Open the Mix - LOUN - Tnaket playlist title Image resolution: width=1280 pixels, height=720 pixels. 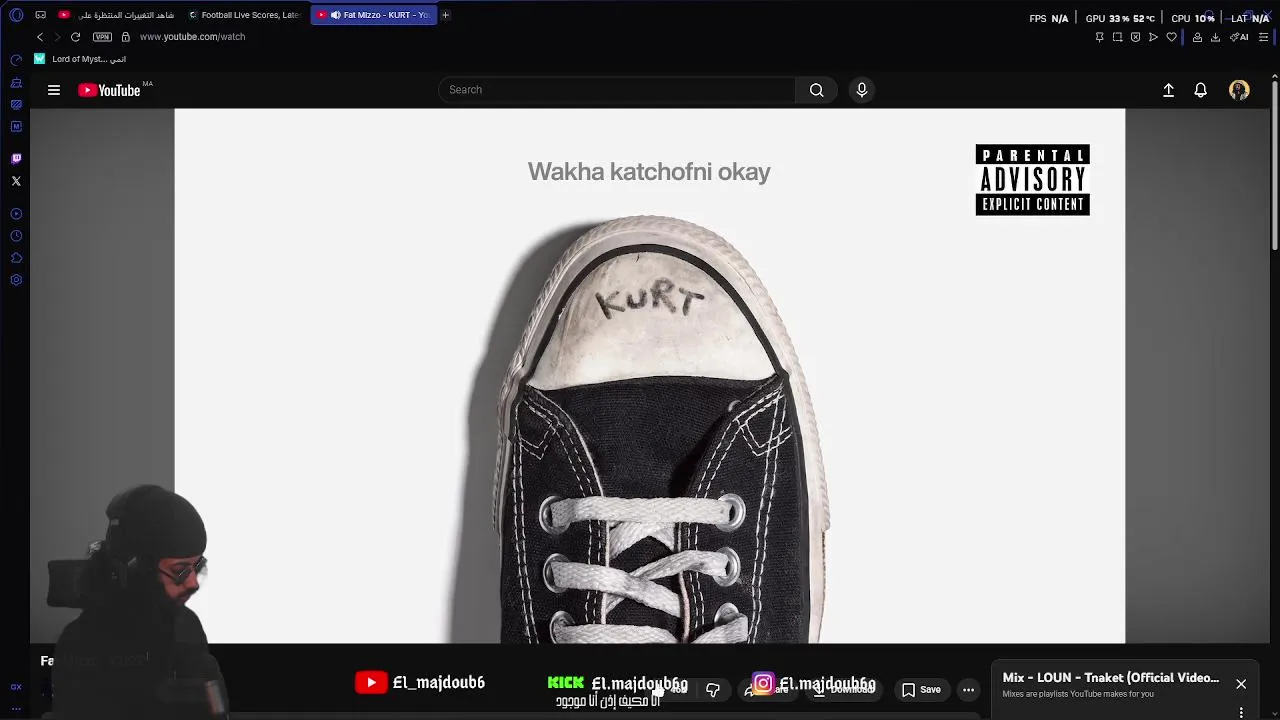pyautogui.click(x=1111, y=678)
